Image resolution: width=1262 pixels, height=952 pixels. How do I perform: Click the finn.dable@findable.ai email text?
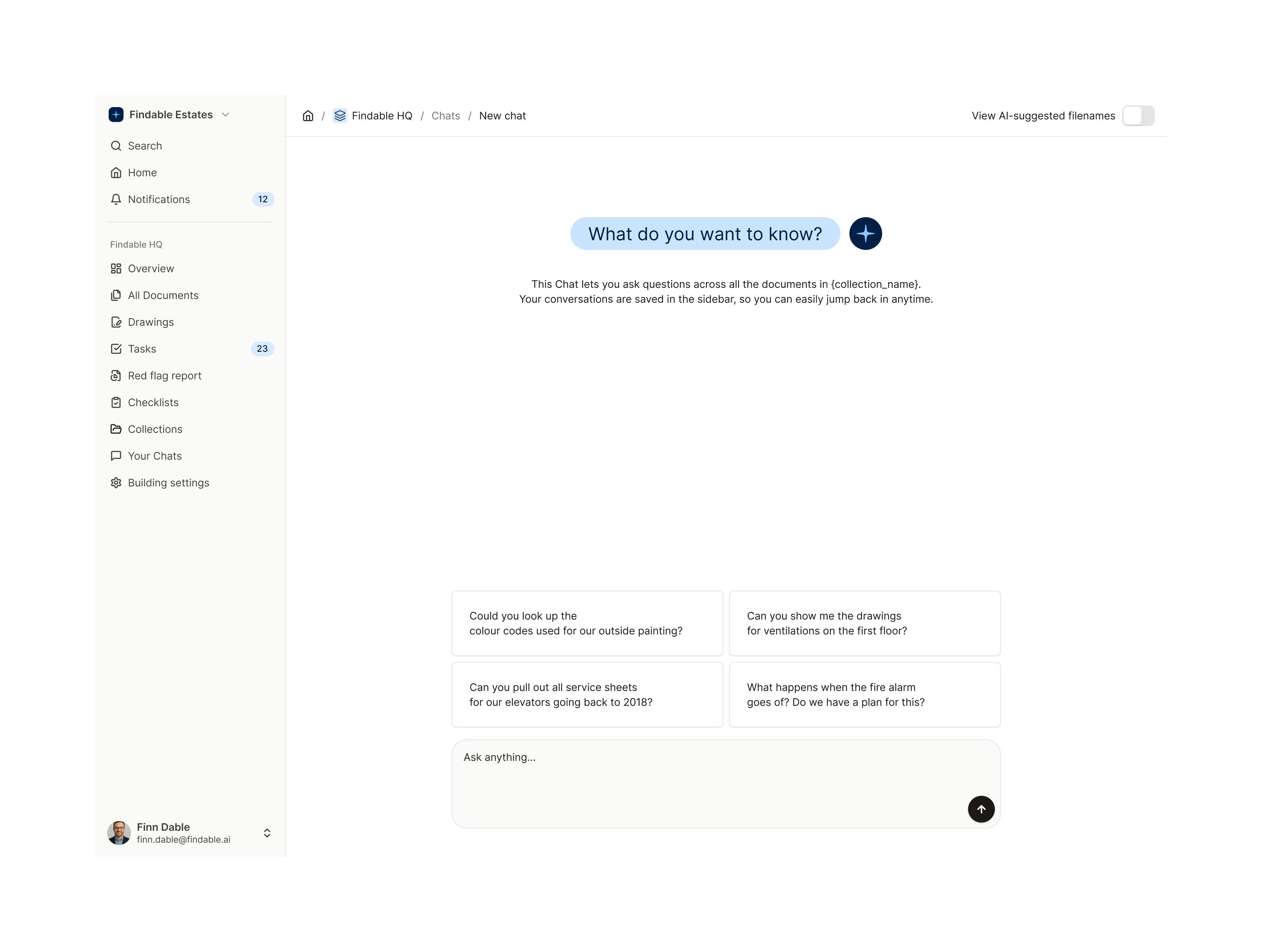pyautogui.click(x=184, y=840)
